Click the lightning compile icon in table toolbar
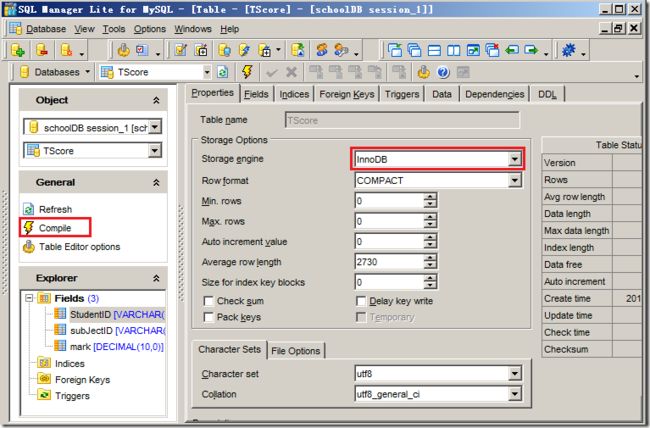 [247, 72]
